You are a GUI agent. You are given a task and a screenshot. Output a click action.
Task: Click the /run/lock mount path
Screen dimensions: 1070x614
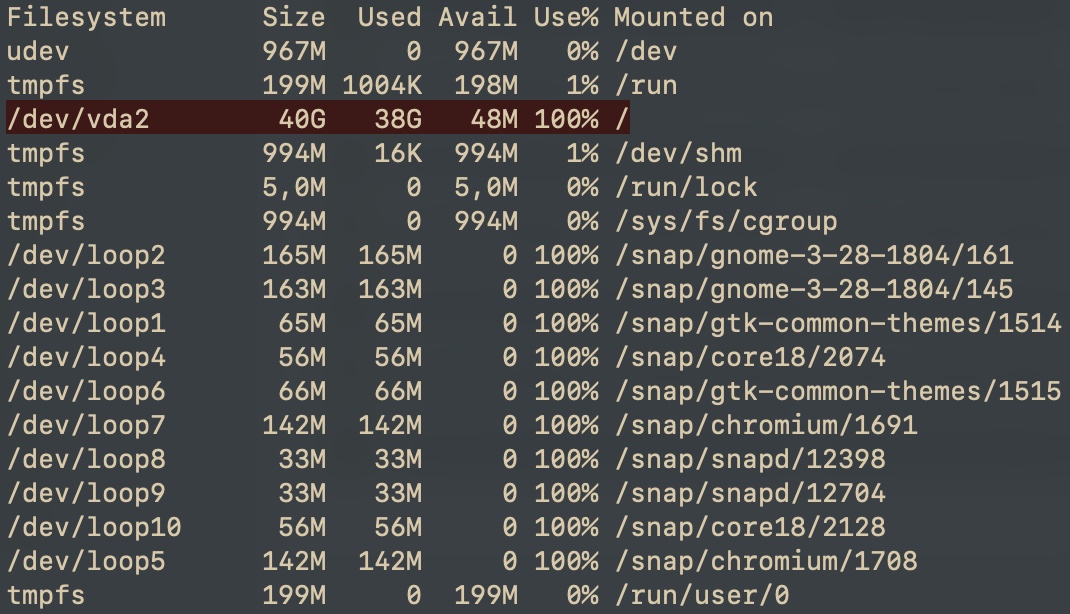[685, 187]
